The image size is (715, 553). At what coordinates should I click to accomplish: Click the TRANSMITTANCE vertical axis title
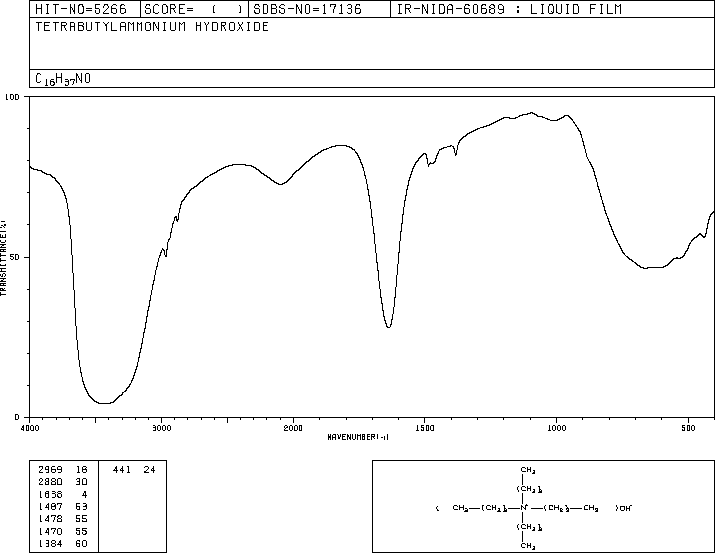[x=3, y=258]
